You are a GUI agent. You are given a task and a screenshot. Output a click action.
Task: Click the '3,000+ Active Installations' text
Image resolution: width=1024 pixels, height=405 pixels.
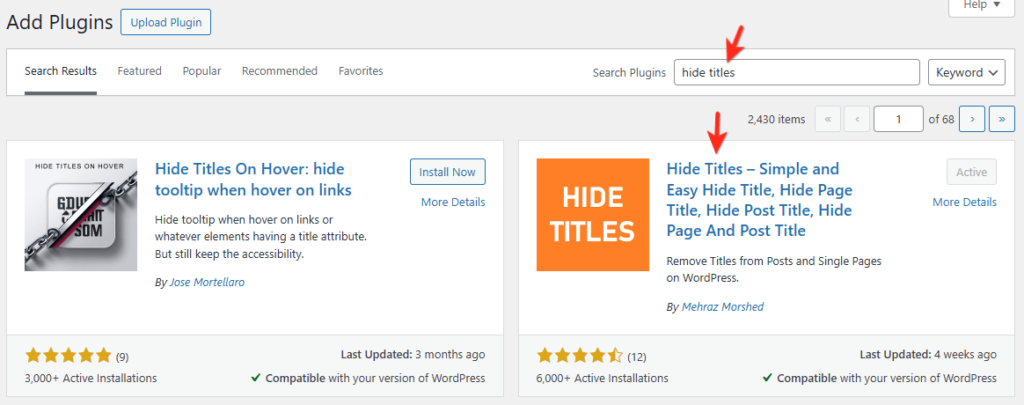(91, 378)
